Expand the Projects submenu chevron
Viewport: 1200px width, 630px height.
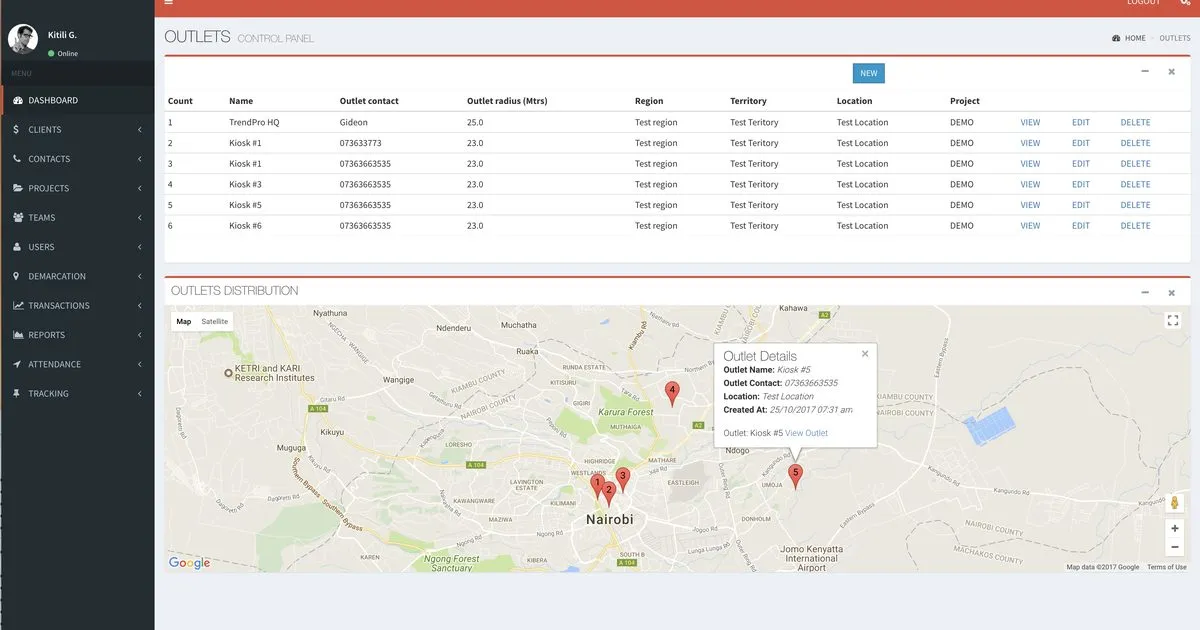click(x=140, y=188)
